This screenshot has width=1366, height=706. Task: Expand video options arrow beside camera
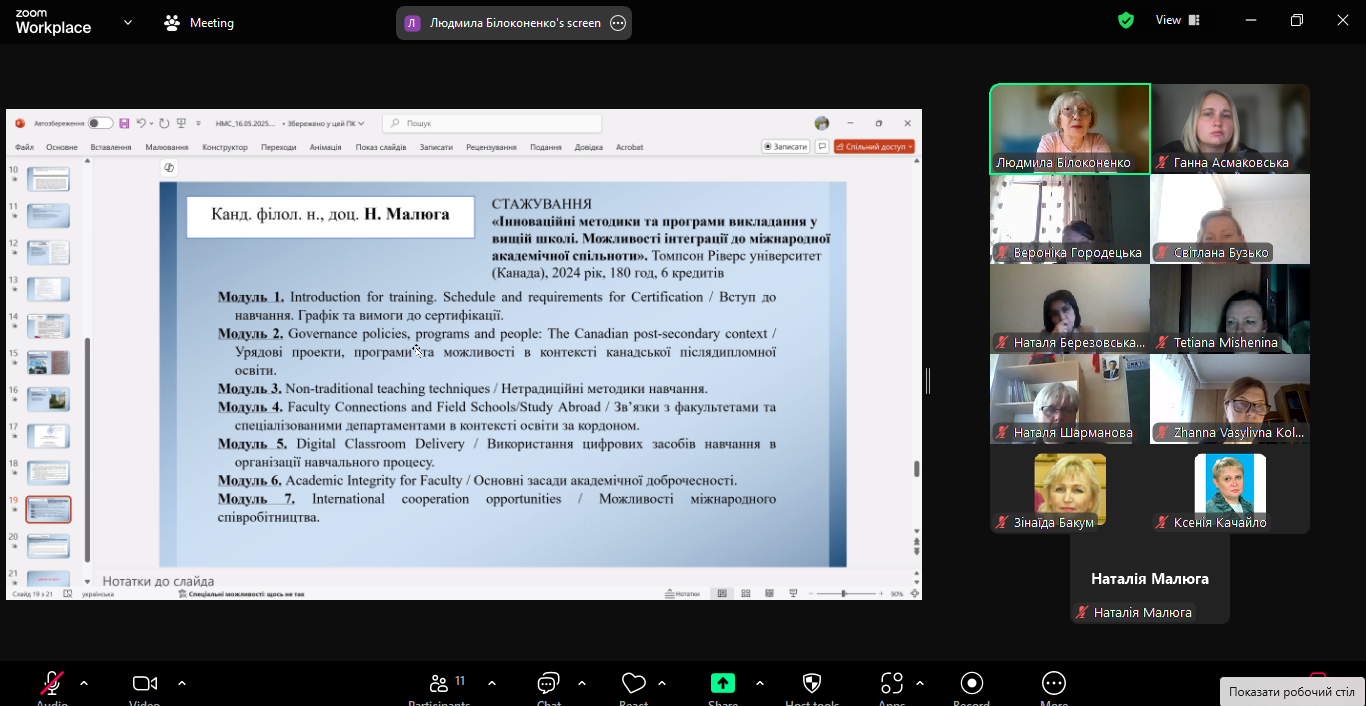(x=182, y=684)
